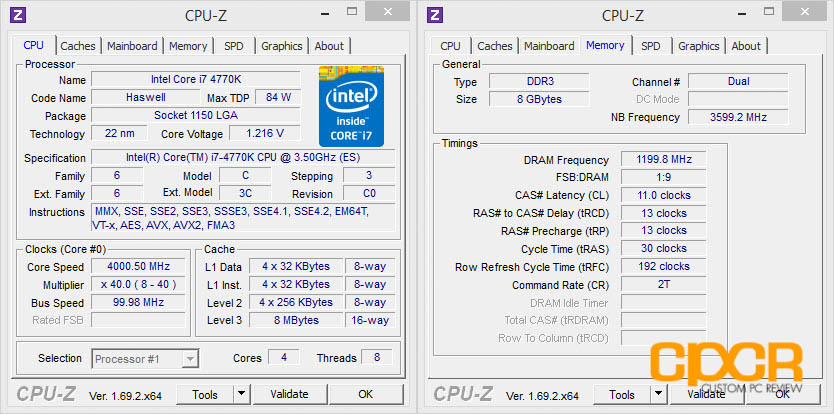Open the Processor #1 selection dropdown
Image resolution: width=834 pixels, height=414 pixels.
click(x=145, y=359)
